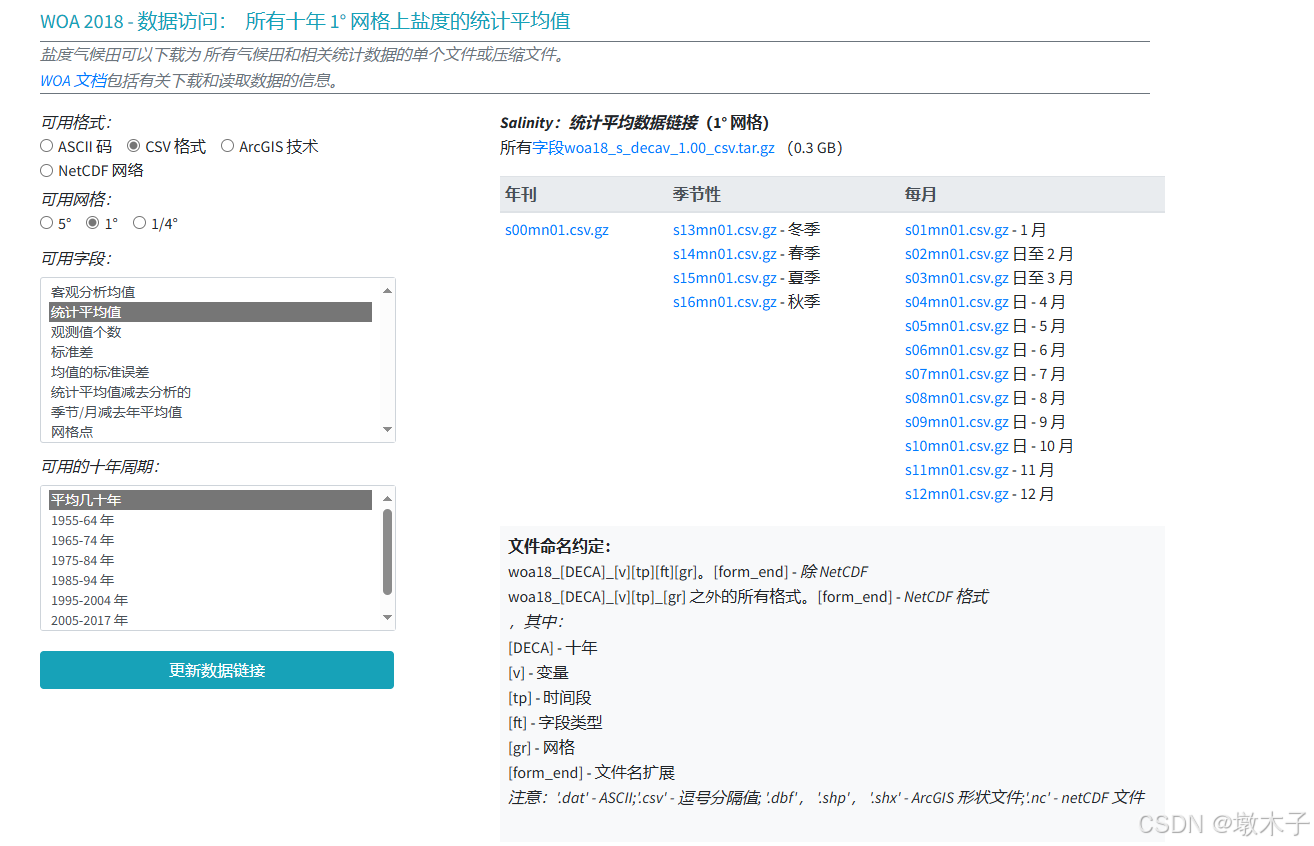Select the ASCII 码 format radio button
Viewport: 1314px width, 846px height.
46,145
